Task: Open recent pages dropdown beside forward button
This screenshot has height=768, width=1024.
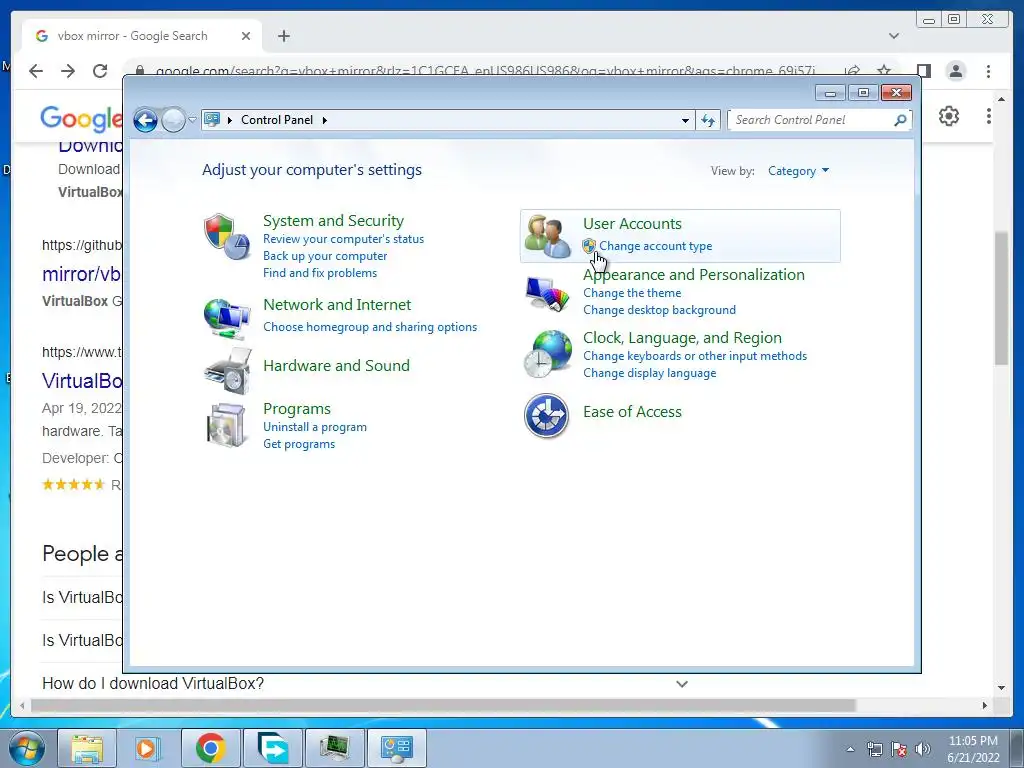Action: click(x=192, y=120)
